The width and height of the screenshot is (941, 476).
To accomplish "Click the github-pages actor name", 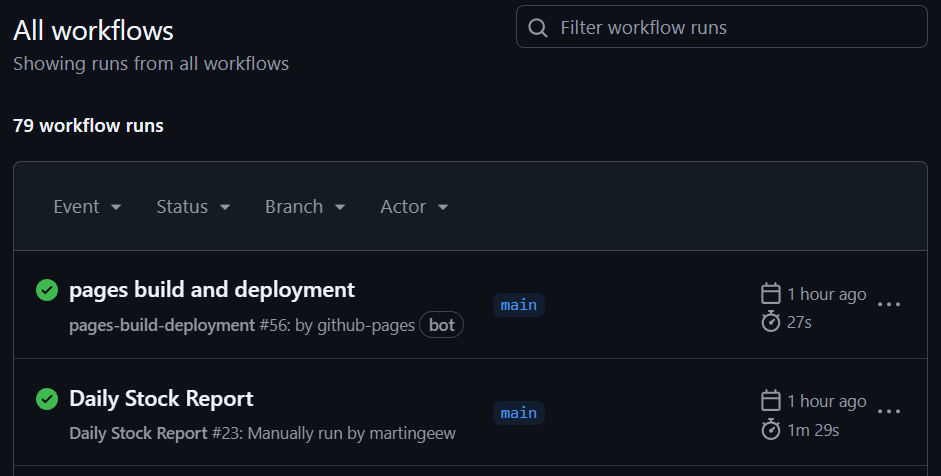I will (x=366, y=325).
